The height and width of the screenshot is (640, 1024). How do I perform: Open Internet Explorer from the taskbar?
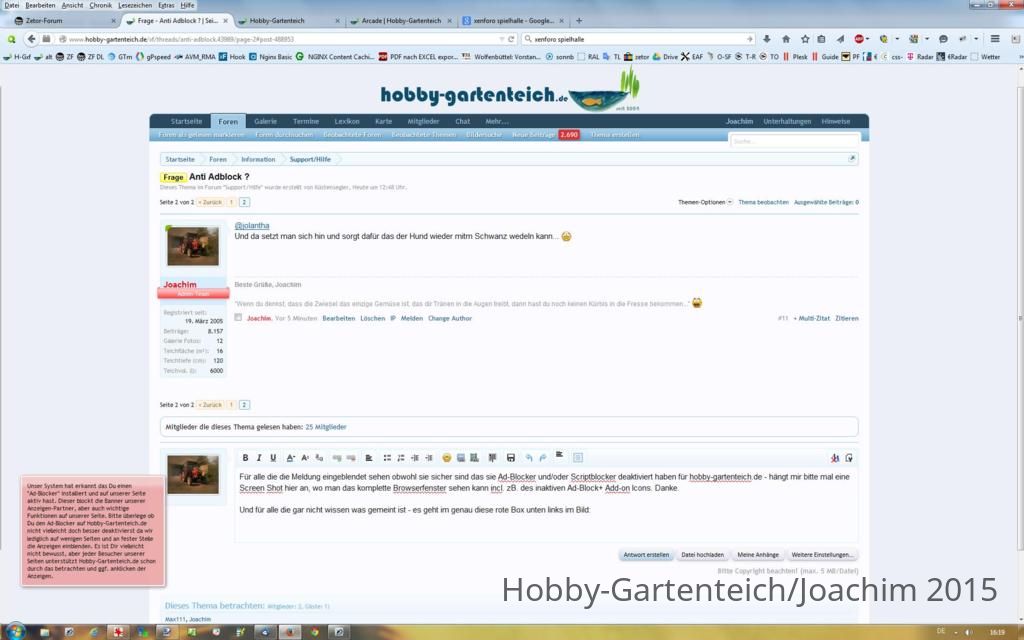[93, 632]
